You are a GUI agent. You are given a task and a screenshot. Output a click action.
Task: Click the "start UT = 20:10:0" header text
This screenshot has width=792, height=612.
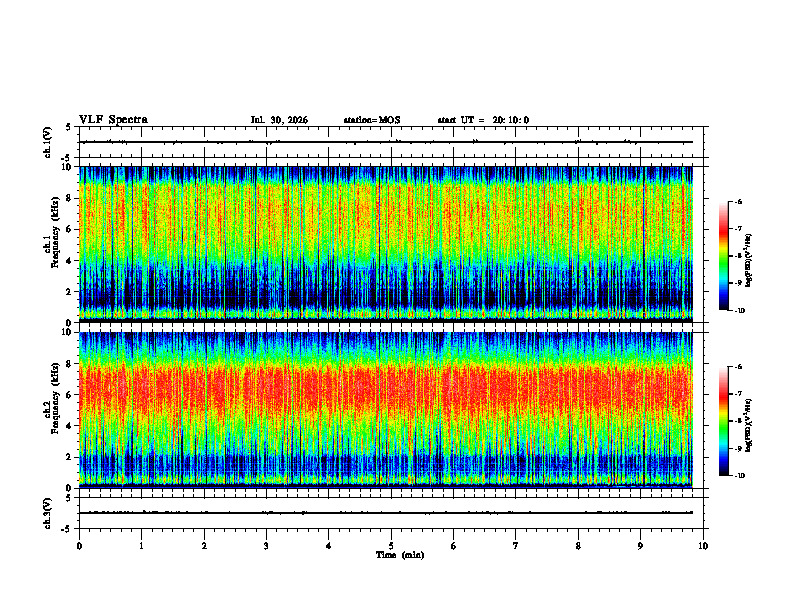coord(483,120)
